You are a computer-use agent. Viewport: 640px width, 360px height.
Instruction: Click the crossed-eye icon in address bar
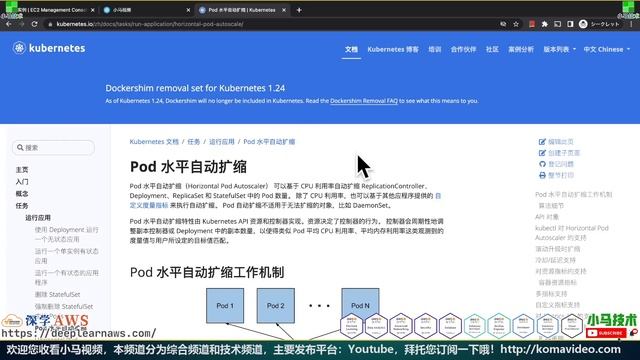tap(503, 24)
